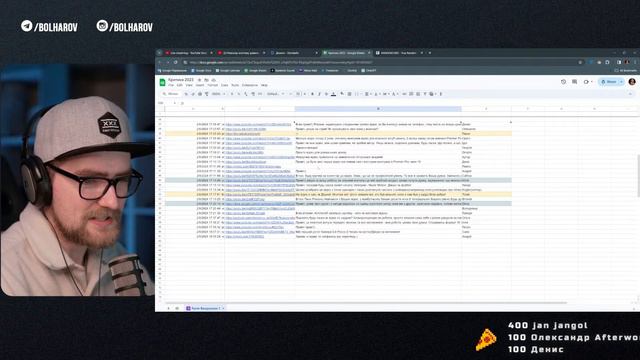Open the font family dropdown
The width and height of the screenshot is (640, 360).
click(275, 94)
